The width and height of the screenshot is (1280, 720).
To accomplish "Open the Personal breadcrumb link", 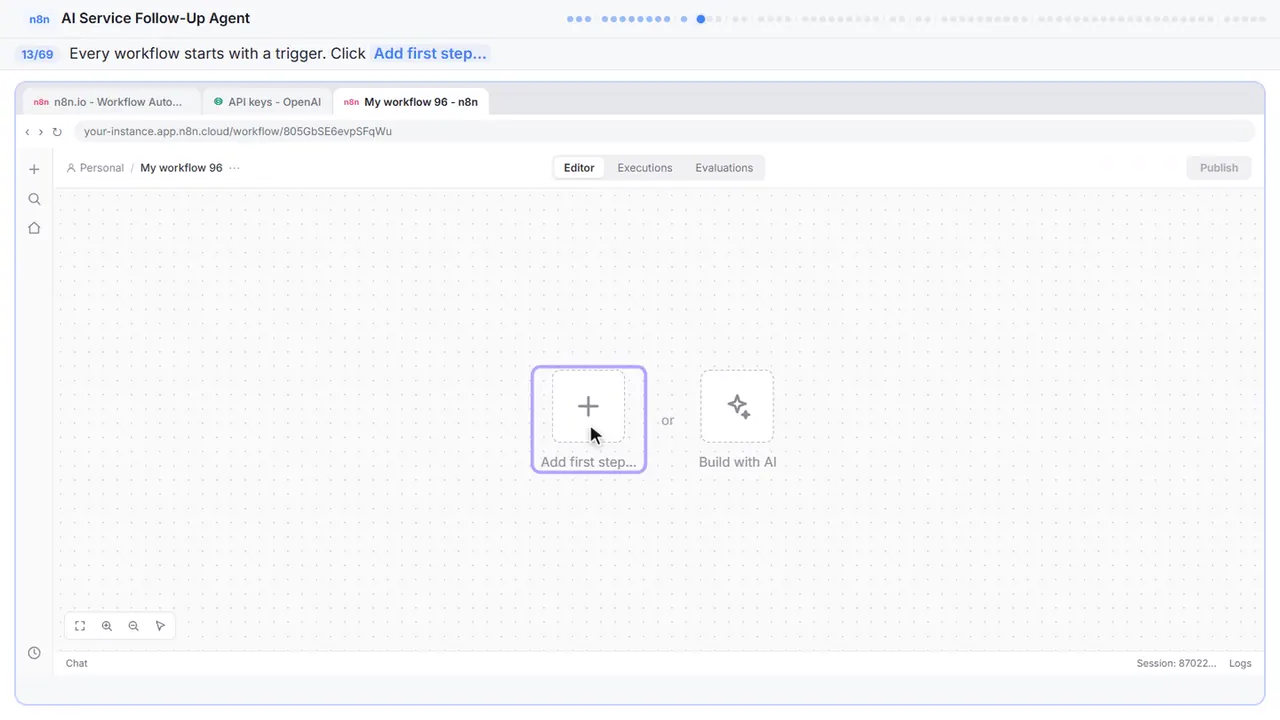I will pyautogui.click(x=95, y=168).
